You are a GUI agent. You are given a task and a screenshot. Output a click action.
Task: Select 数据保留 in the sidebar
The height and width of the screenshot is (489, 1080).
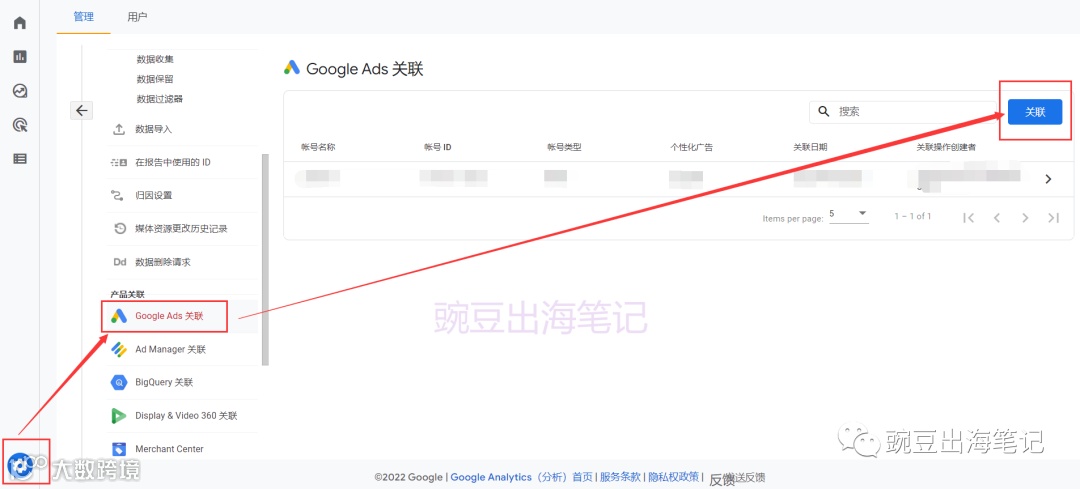155,79
